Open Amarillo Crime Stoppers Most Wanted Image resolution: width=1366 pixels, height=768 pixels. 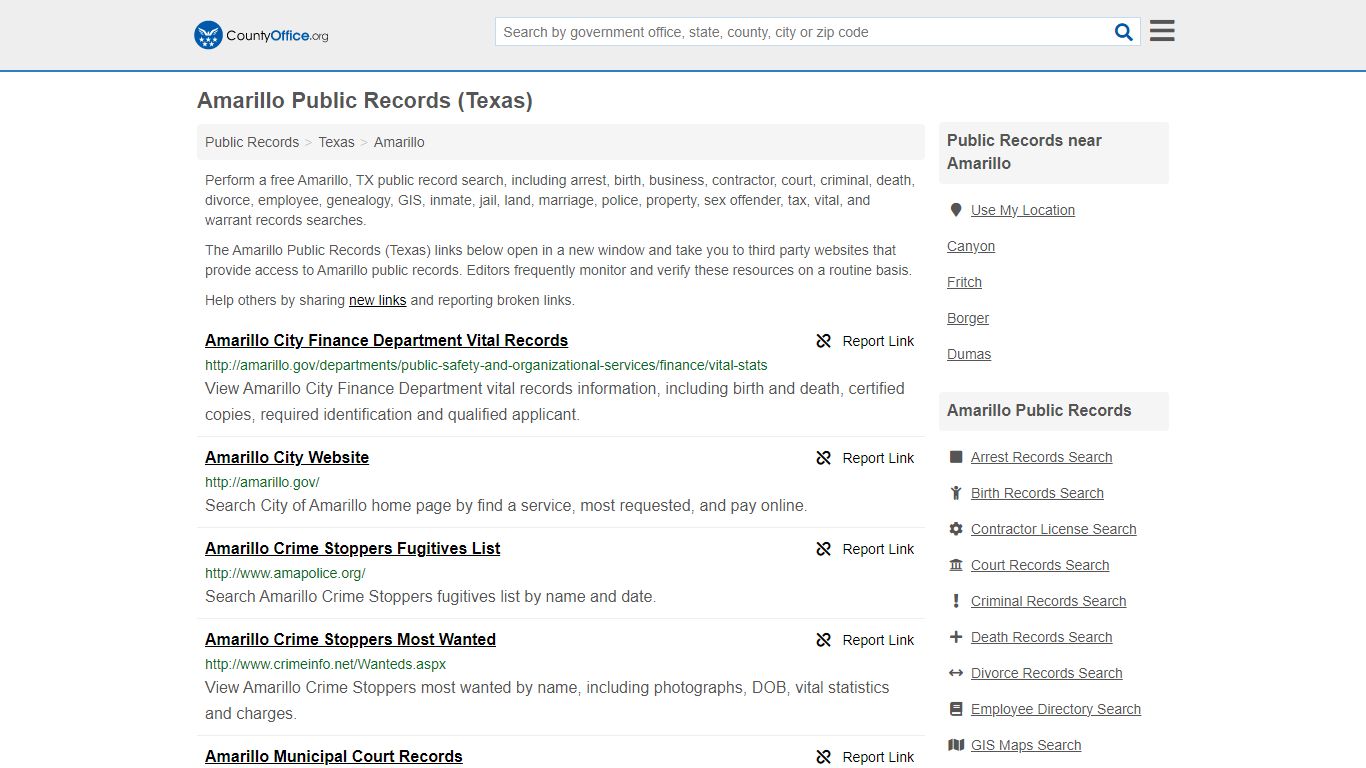350,639
